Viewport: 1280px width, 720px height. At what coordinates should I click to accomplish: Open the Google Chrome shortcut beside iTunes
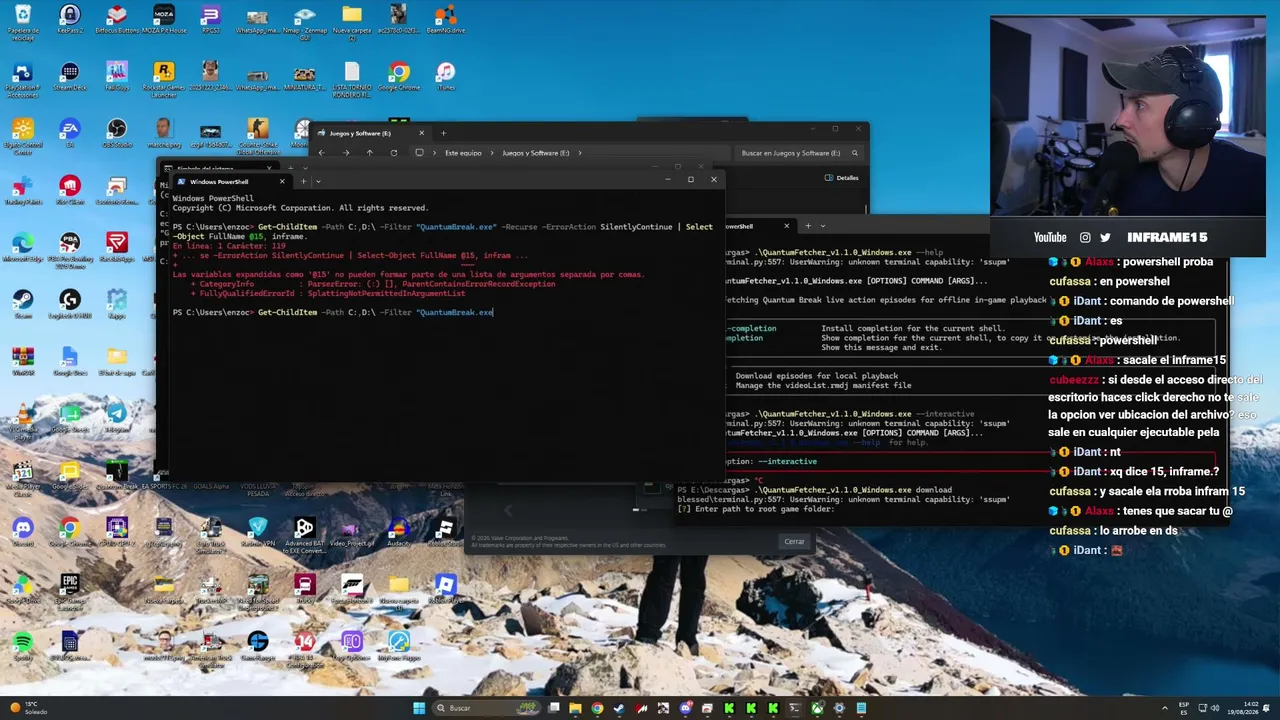(x=398, y=78)
